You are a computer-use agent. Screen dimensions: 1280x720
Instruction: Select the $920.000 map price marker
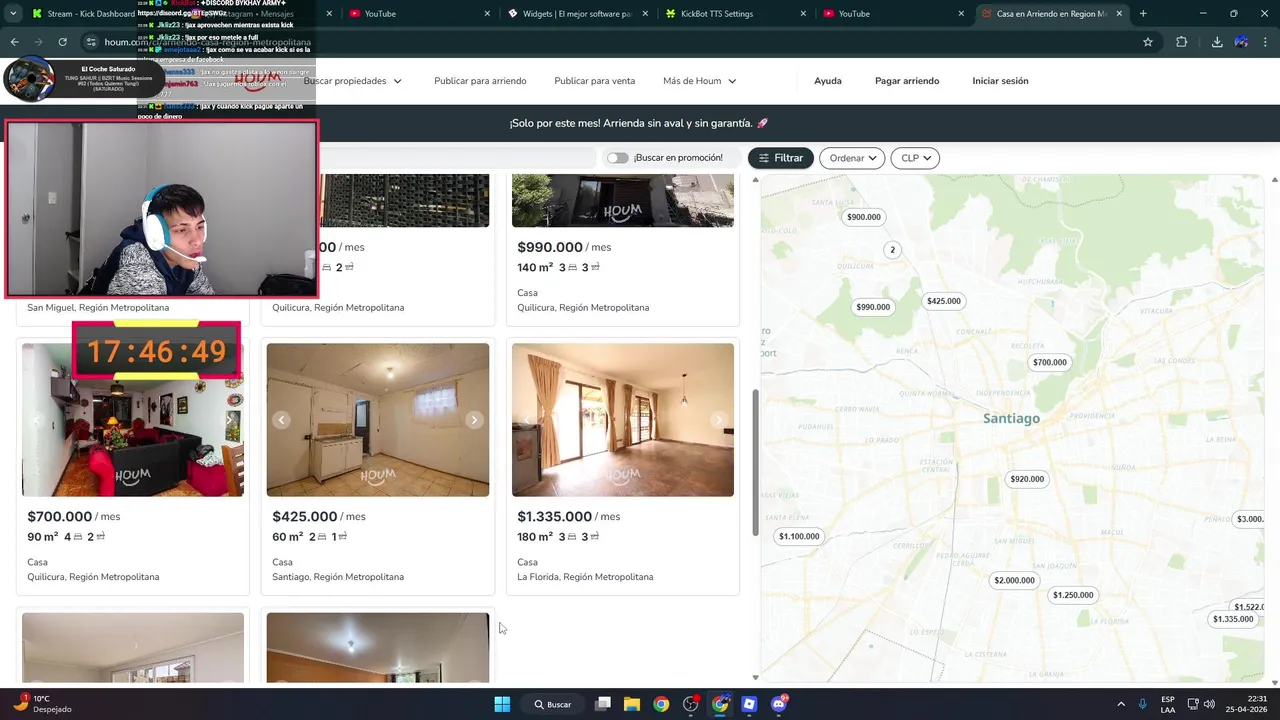point(1027,479)
